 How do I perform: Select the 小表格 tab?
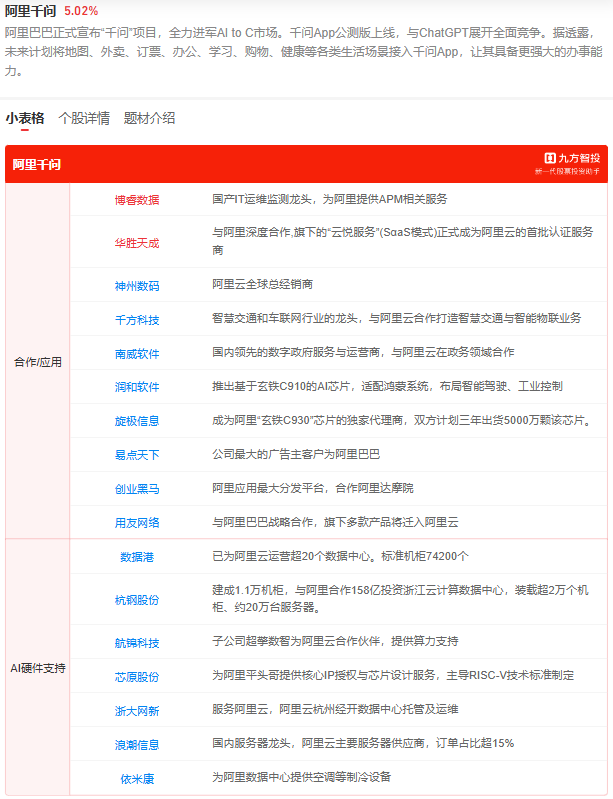(25, 118)
